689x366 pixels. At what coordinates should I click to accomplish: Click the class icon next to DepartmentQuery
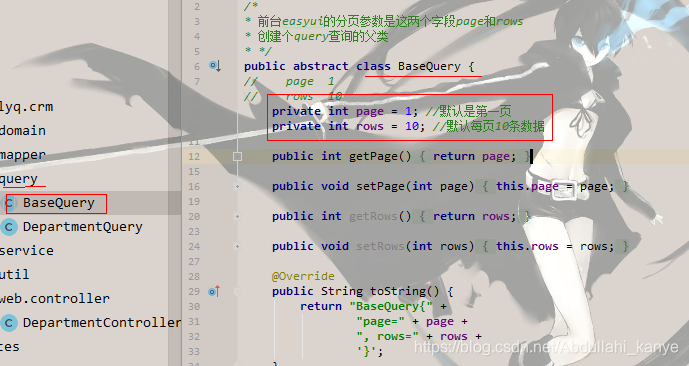pyautogui.click(x=8, y=227)
